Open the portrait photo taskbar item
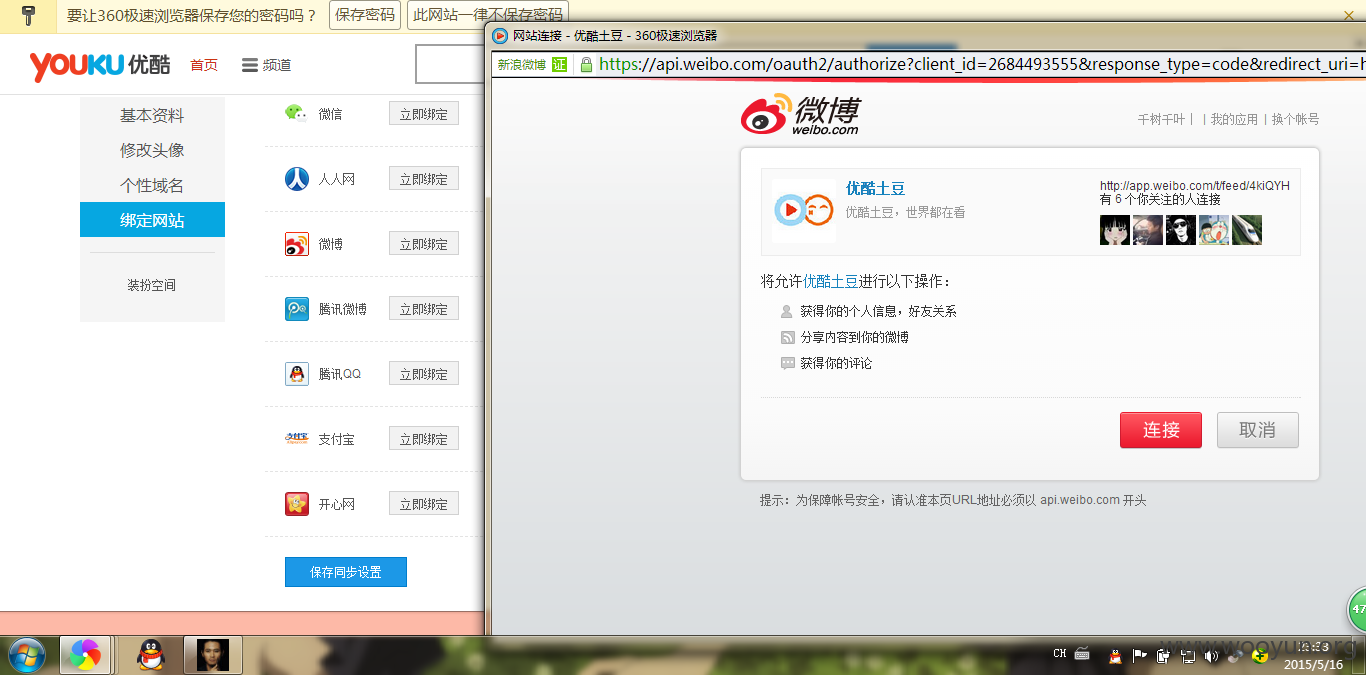The image size is (1366, 675). 212,655
